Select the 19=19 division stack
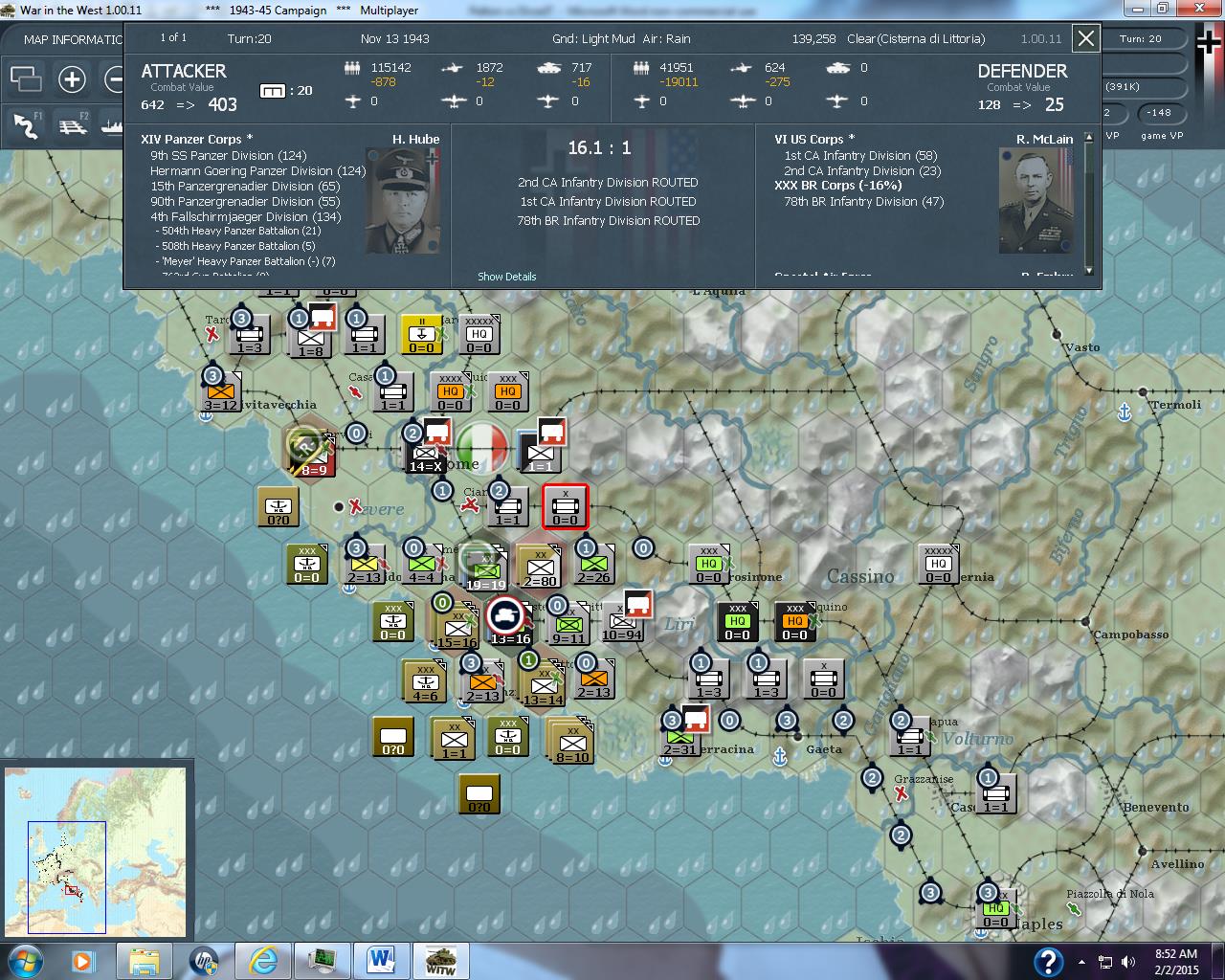Viewport: 1225px width, 980px height. pyautogui.click(x=484, y=567)
